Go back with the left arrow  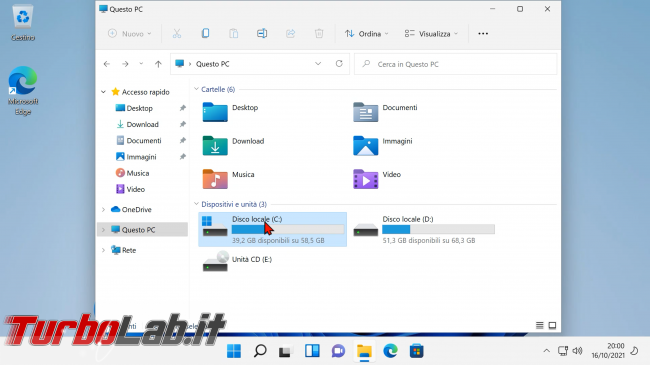pyautogui.click(x=107, y=64)
